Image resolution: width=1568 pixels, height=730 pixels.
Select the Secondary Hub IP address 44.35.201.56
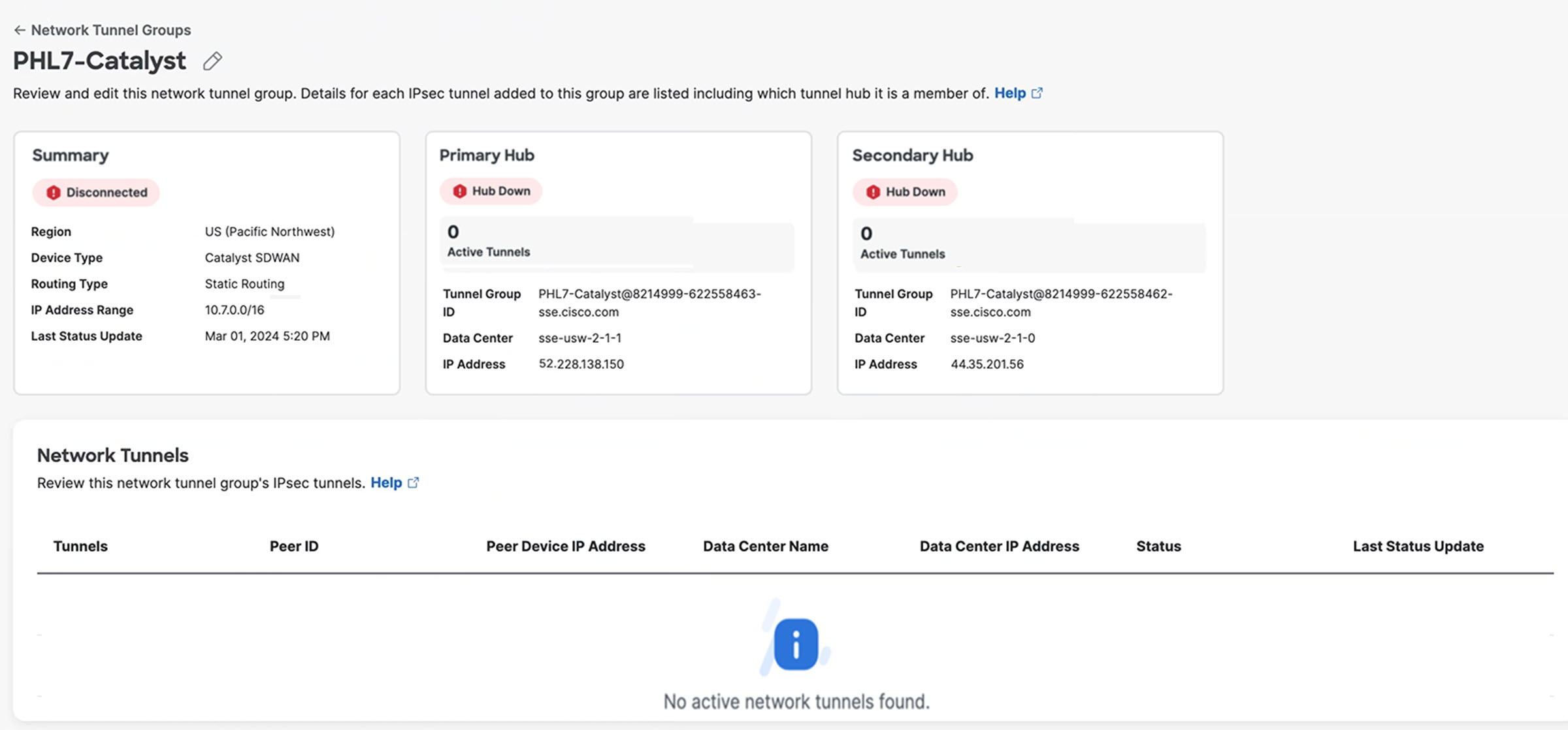987,364
